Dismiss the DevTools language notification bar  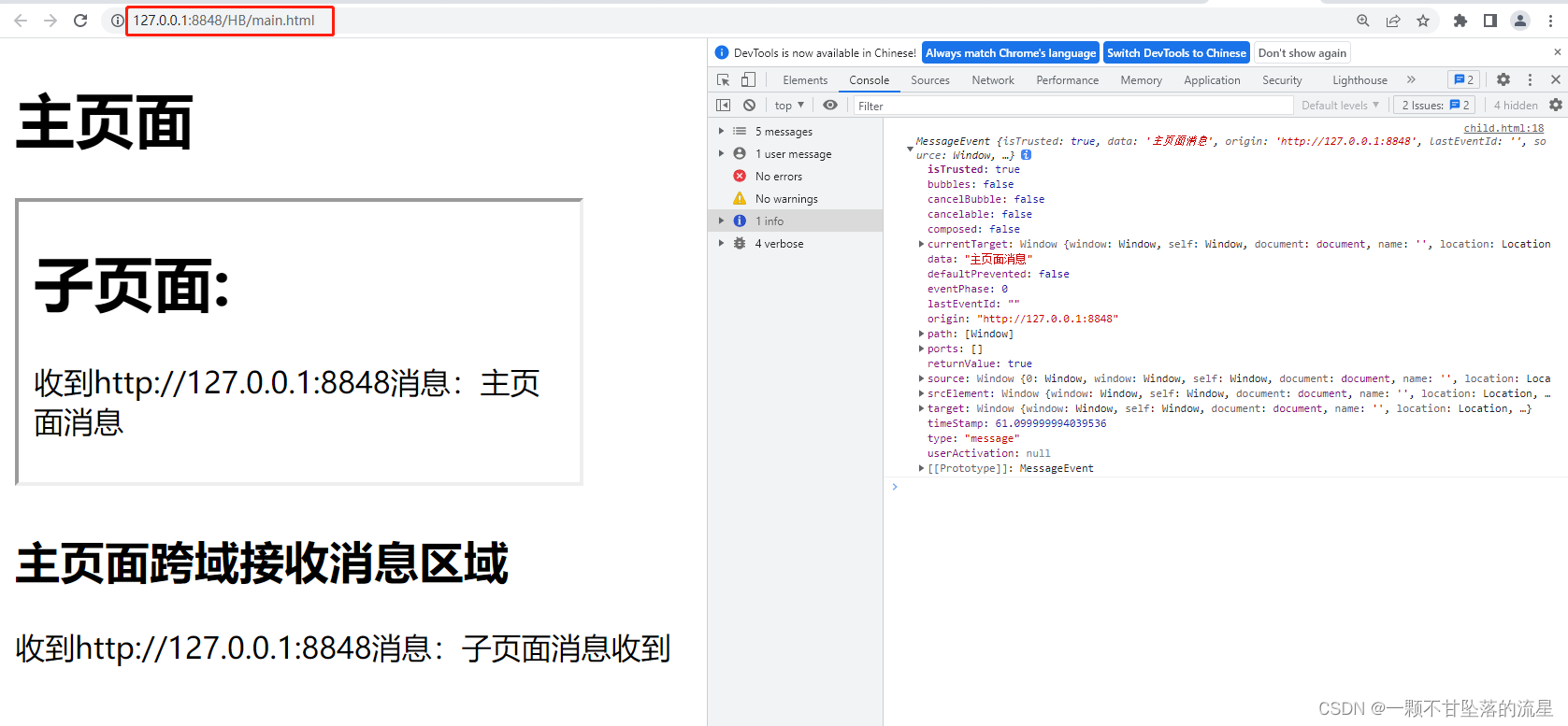[1557, 52]
